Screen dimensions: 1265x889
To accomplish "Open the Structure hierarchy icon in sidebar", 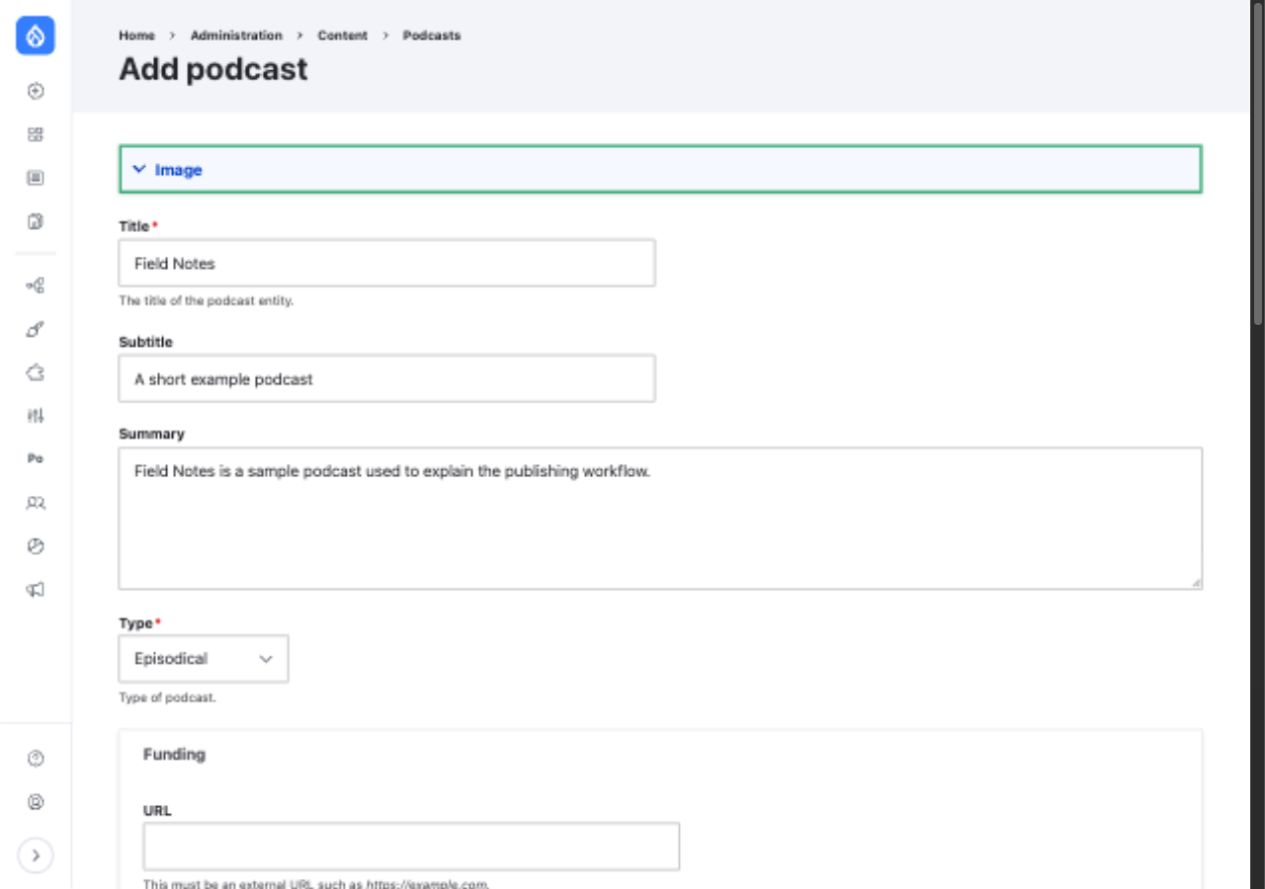I will 35,285.
